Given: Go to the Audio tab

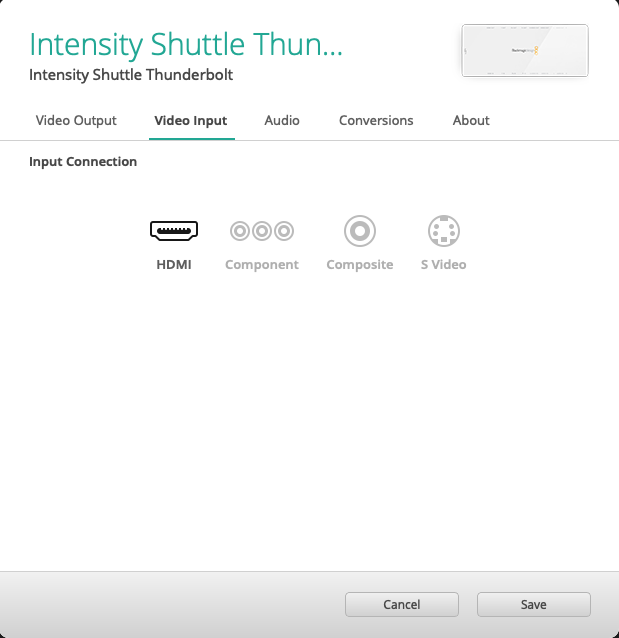Looking at the screenshot, I should pos(282,120).
